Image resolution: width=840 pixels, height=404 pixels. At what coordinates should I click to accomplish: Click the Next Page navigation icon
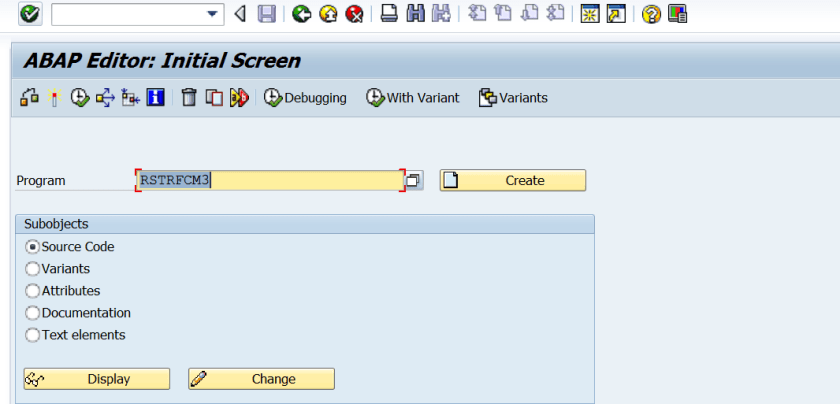(529, 14)
